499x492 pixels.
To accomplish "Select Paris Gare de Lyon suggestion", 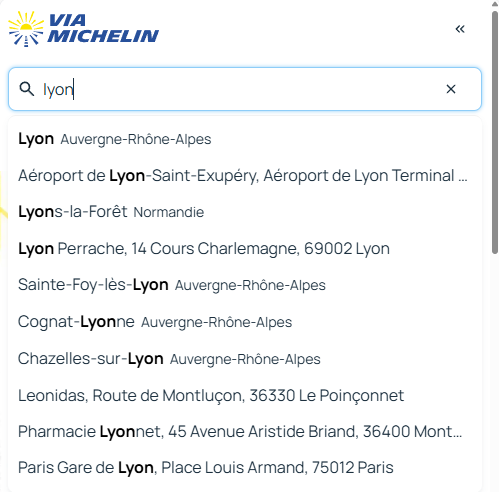I will click(245, 467).
